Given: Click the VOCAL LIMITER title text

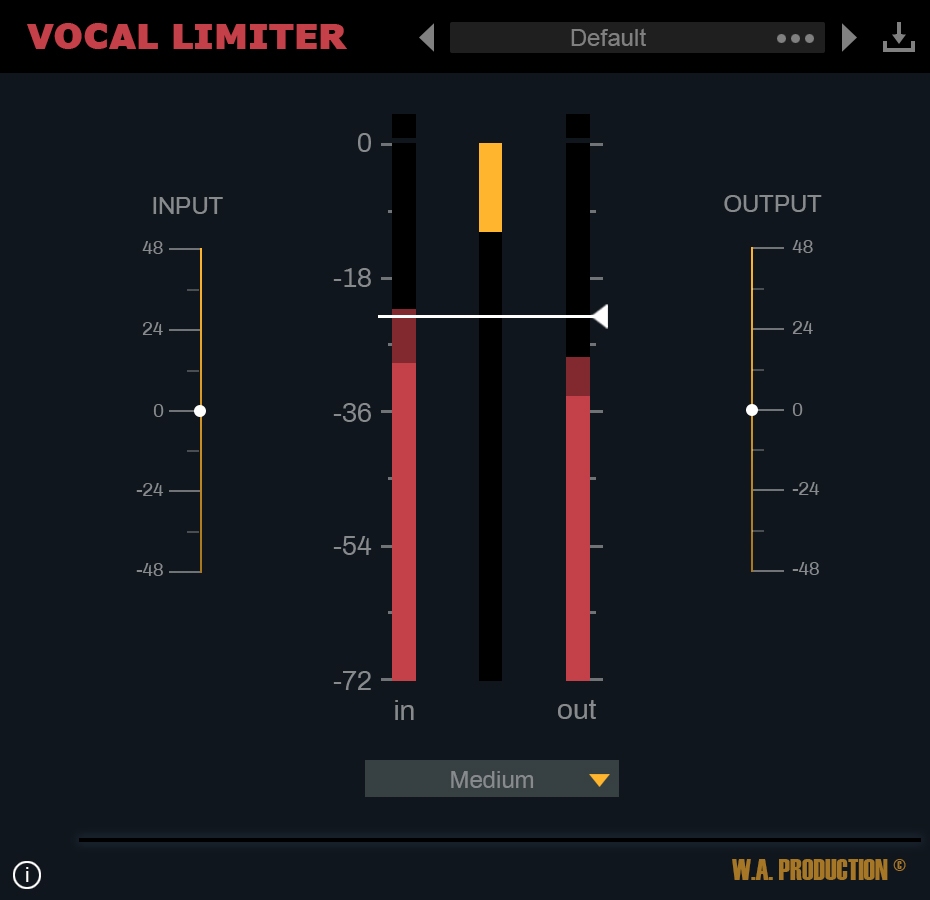Looking at the screenshot, I should pos(188,37).
